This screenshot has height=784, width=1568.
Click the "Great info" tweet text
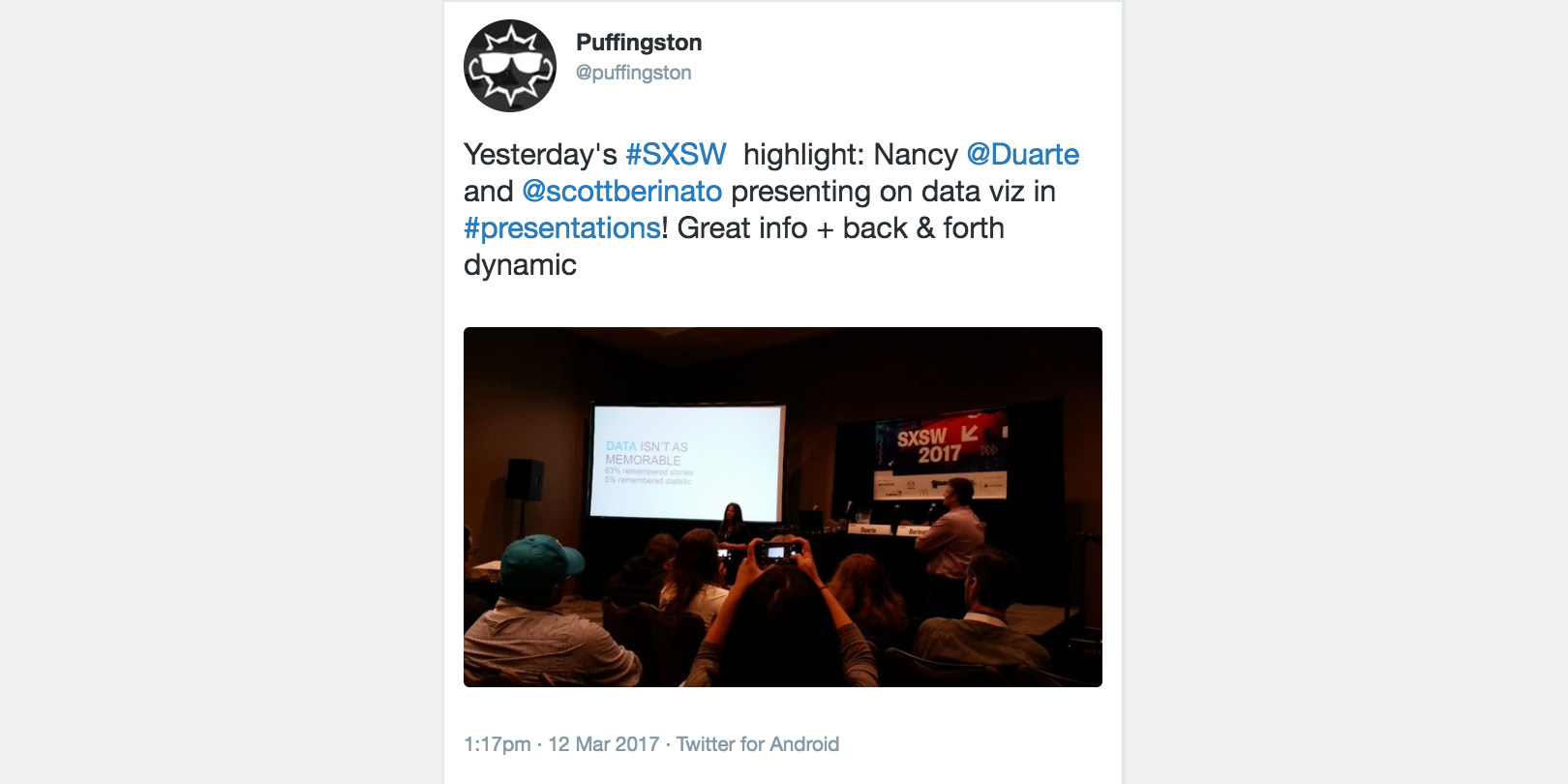point(741,228)
